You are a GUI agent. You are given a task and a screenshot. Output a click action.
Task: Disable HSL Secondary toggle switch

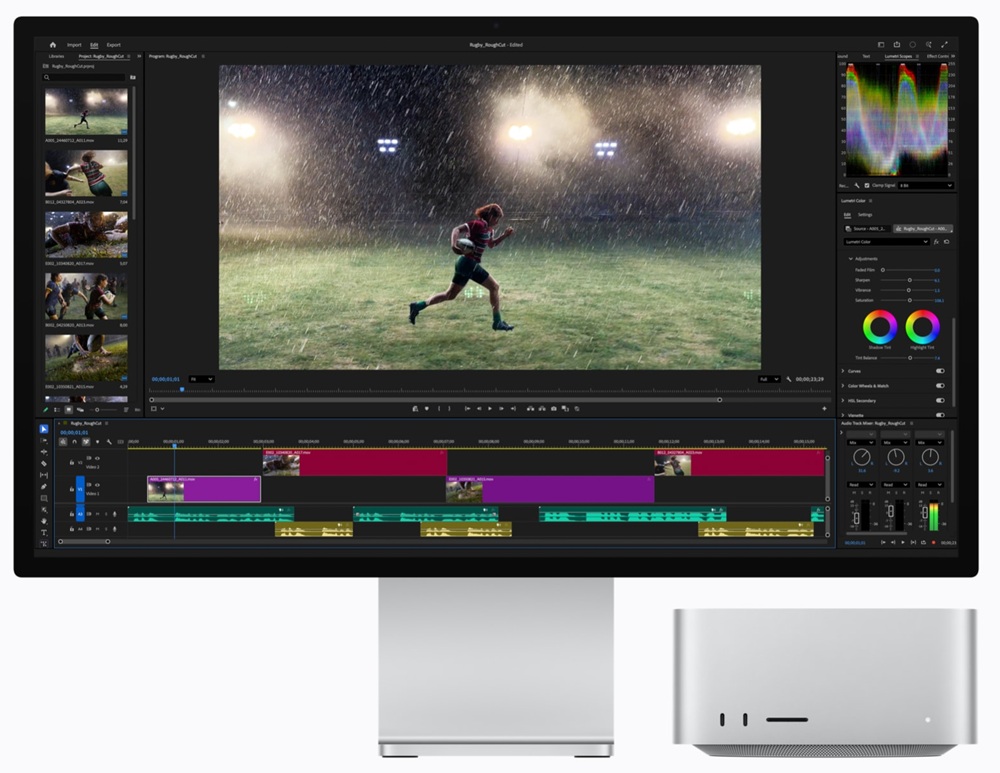click(940, 401)
